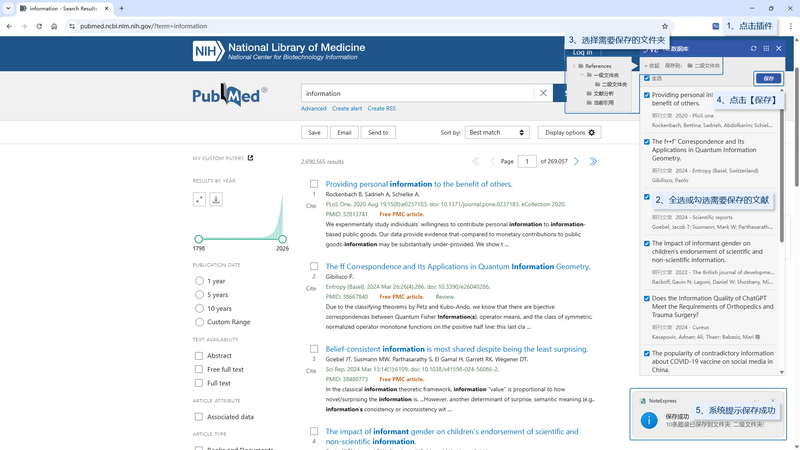Open the Create RSS link
The height and width of the screenshot is (450, 800).
[382, 109]
